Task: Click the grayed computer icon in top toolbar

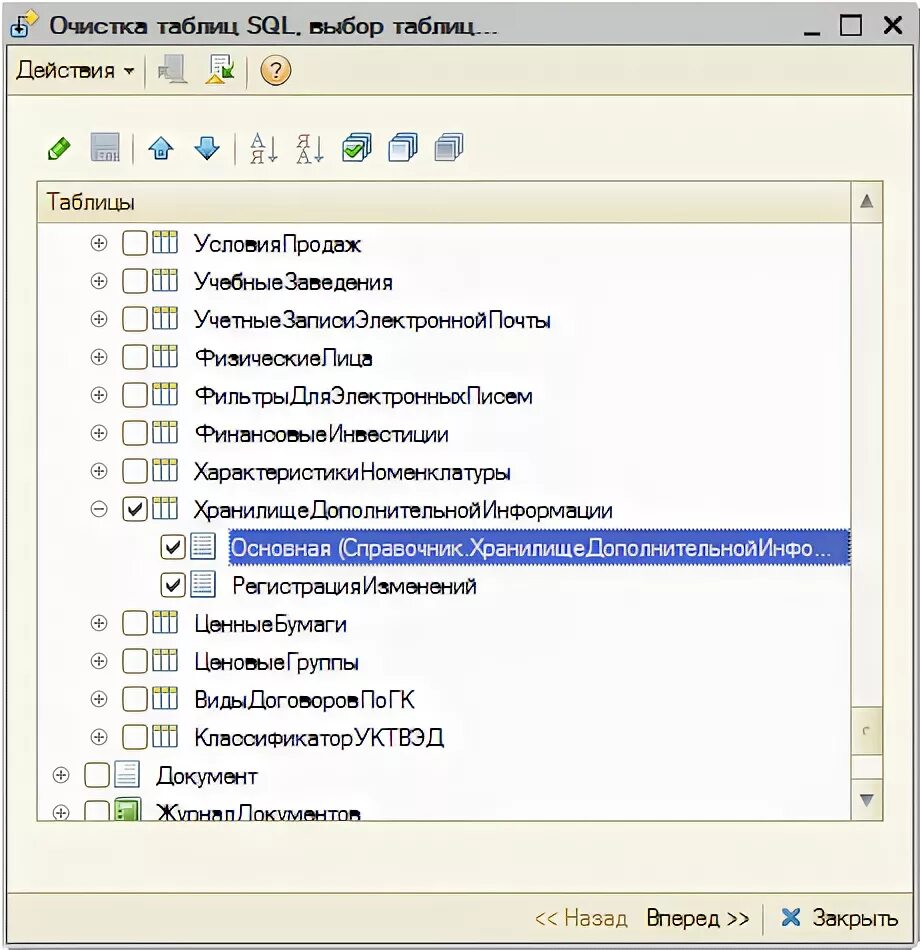Action: (173, 70)
